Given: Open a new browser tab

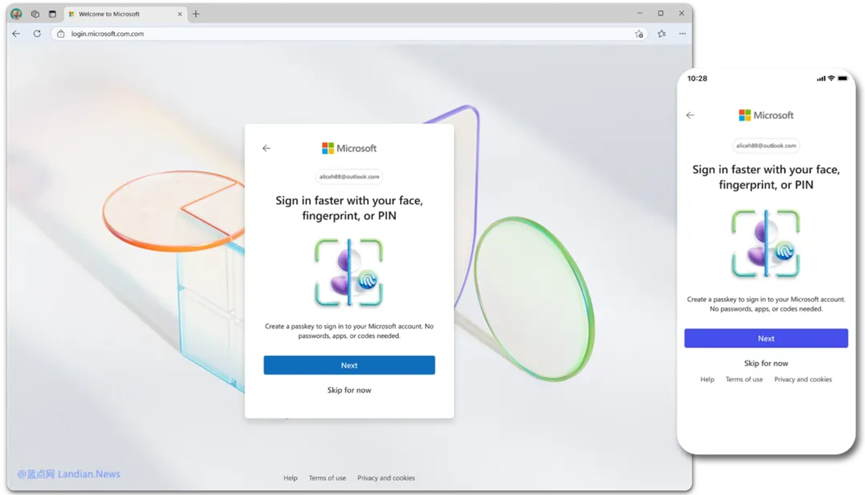Looking at the screenshot, I should 196,14.
